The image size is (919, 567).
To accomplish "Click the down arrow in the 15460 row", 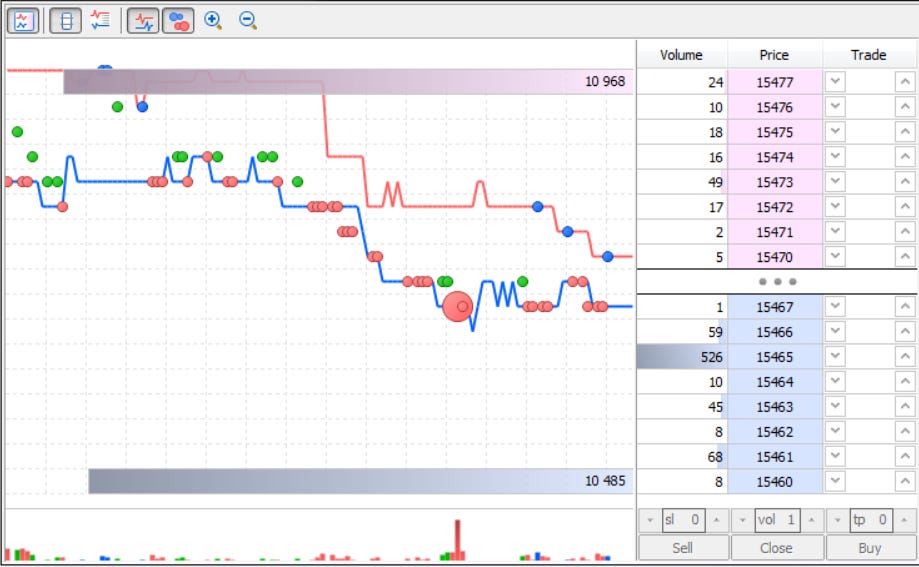I will [x=835, y=481].
